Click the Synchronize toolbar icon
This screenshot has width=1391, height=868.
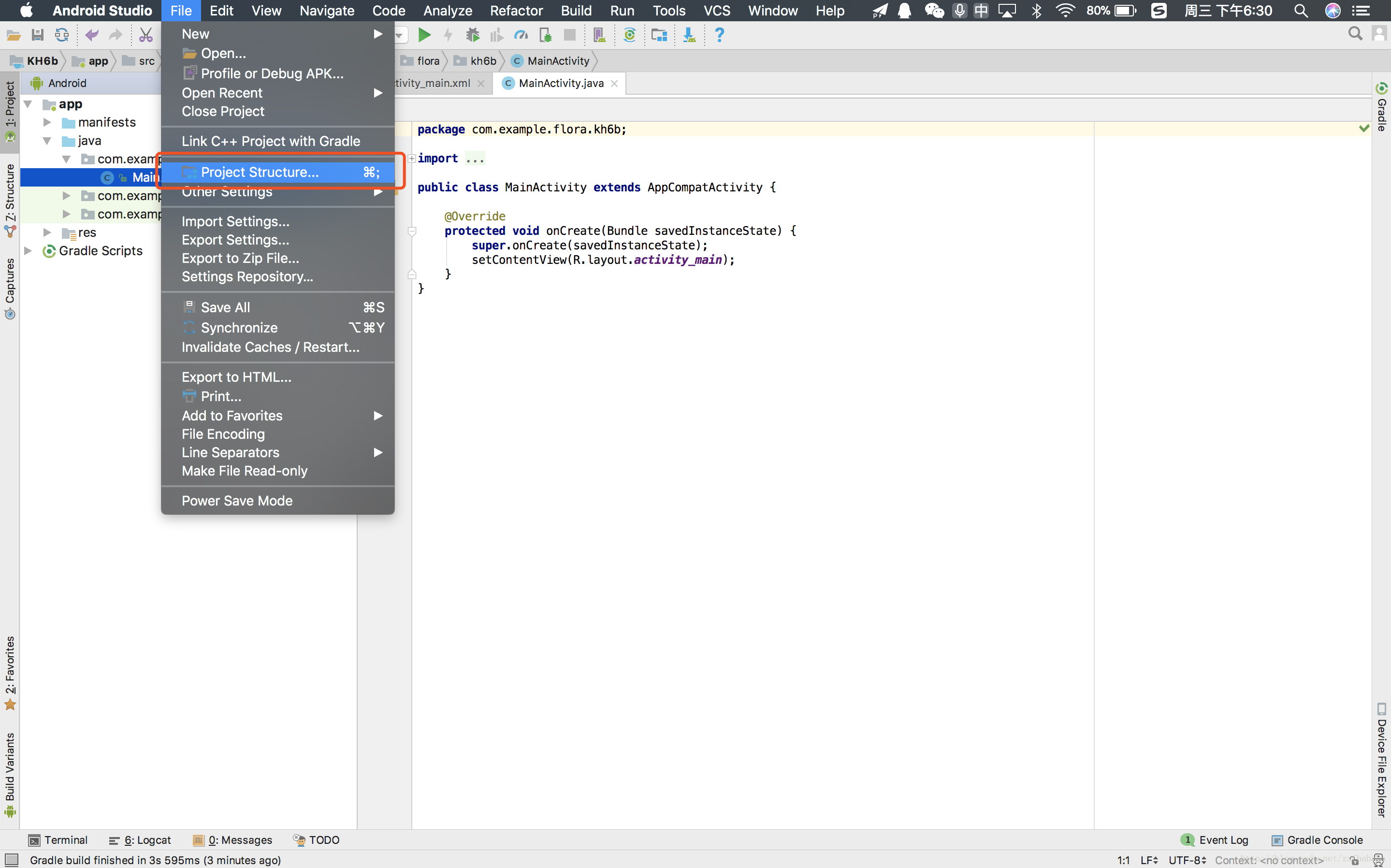[x=62, y=36]
